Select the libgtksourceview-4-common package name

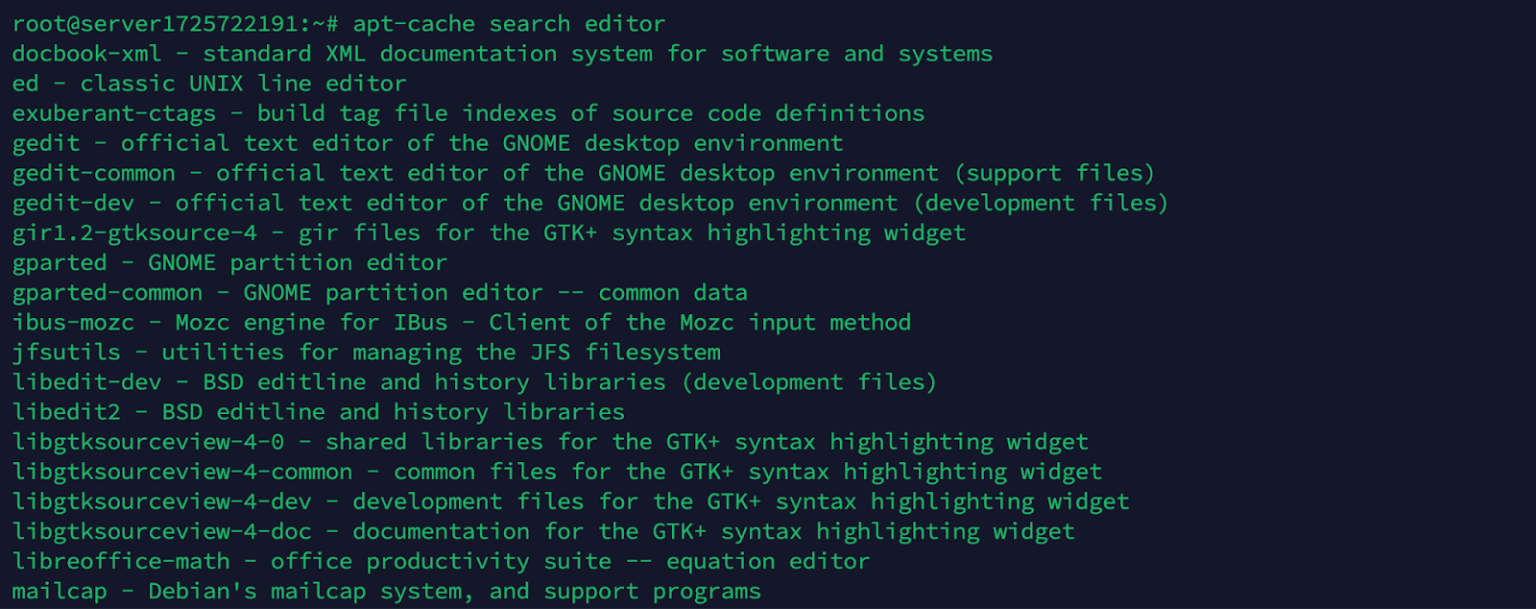click(x=182, y=472)
